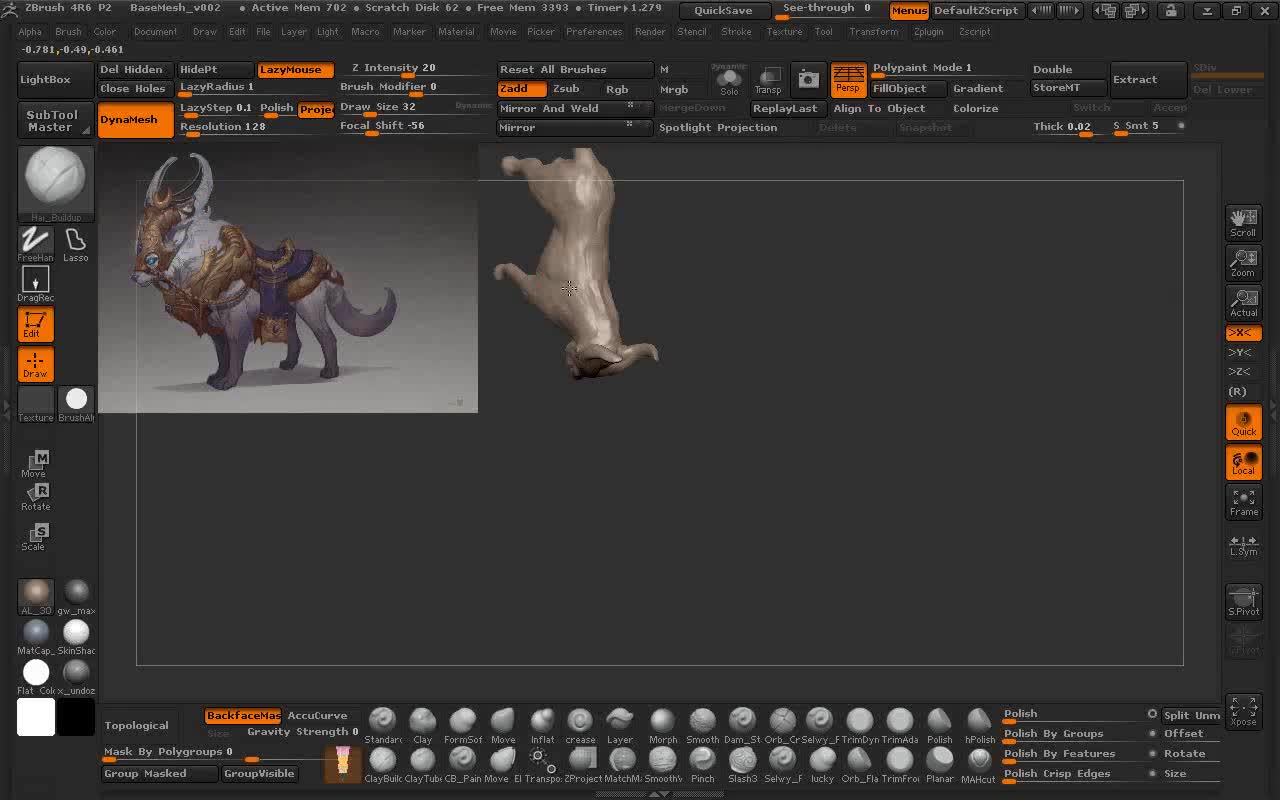Viewport: 1280px width, 800px height.
Task: Select the Planar brush
Action: [x=940, y=765]
